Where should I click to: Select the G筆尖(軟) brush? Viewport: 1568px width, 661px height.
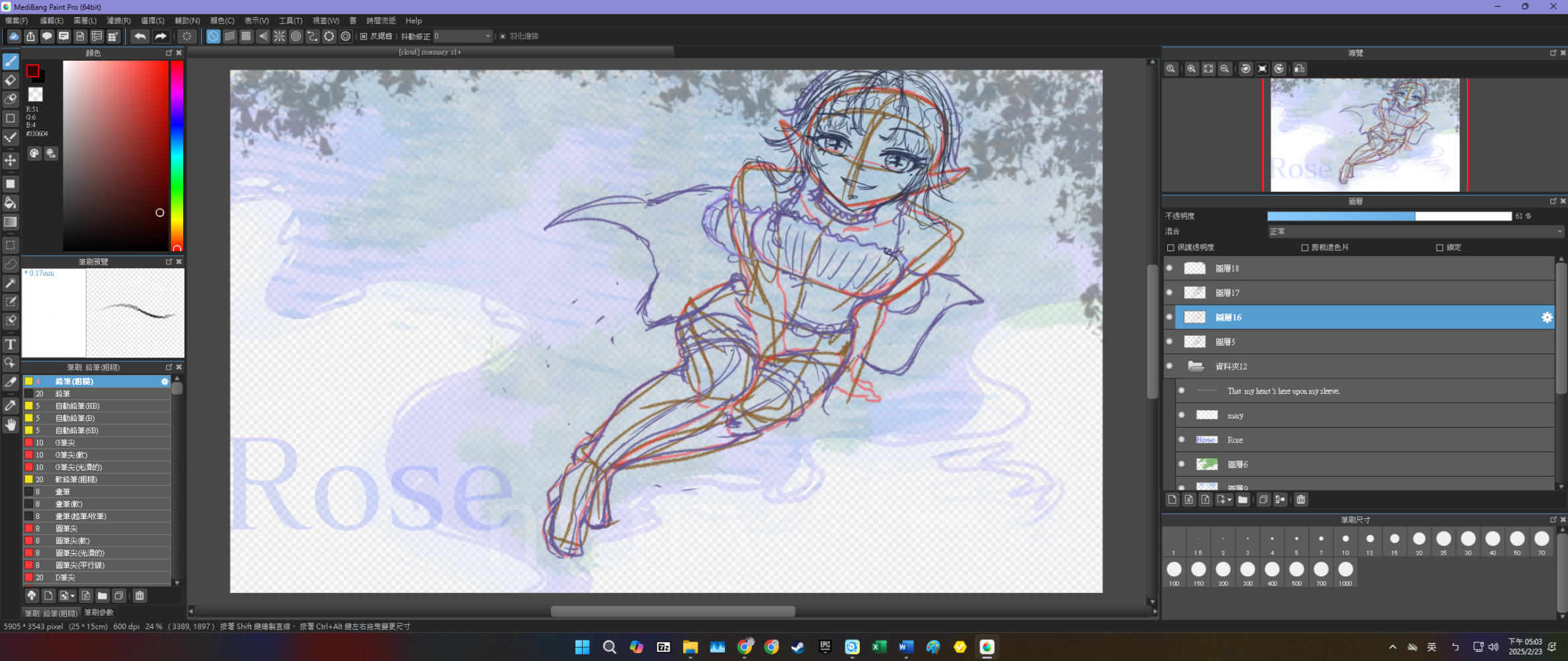(x=97, y=455)
